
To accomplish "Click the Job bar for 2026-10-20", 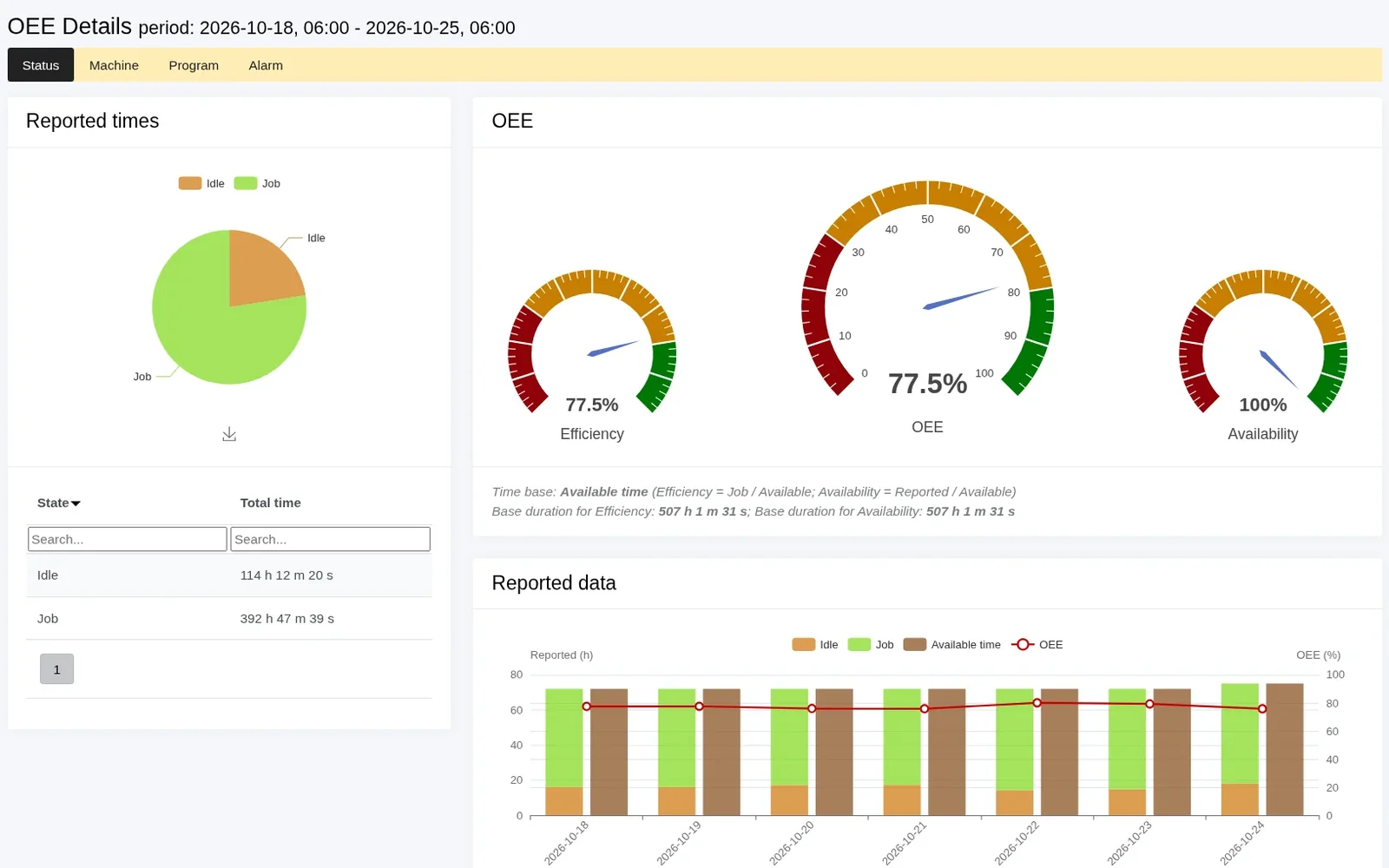I will pyautogui.click(x=789, y=738).
